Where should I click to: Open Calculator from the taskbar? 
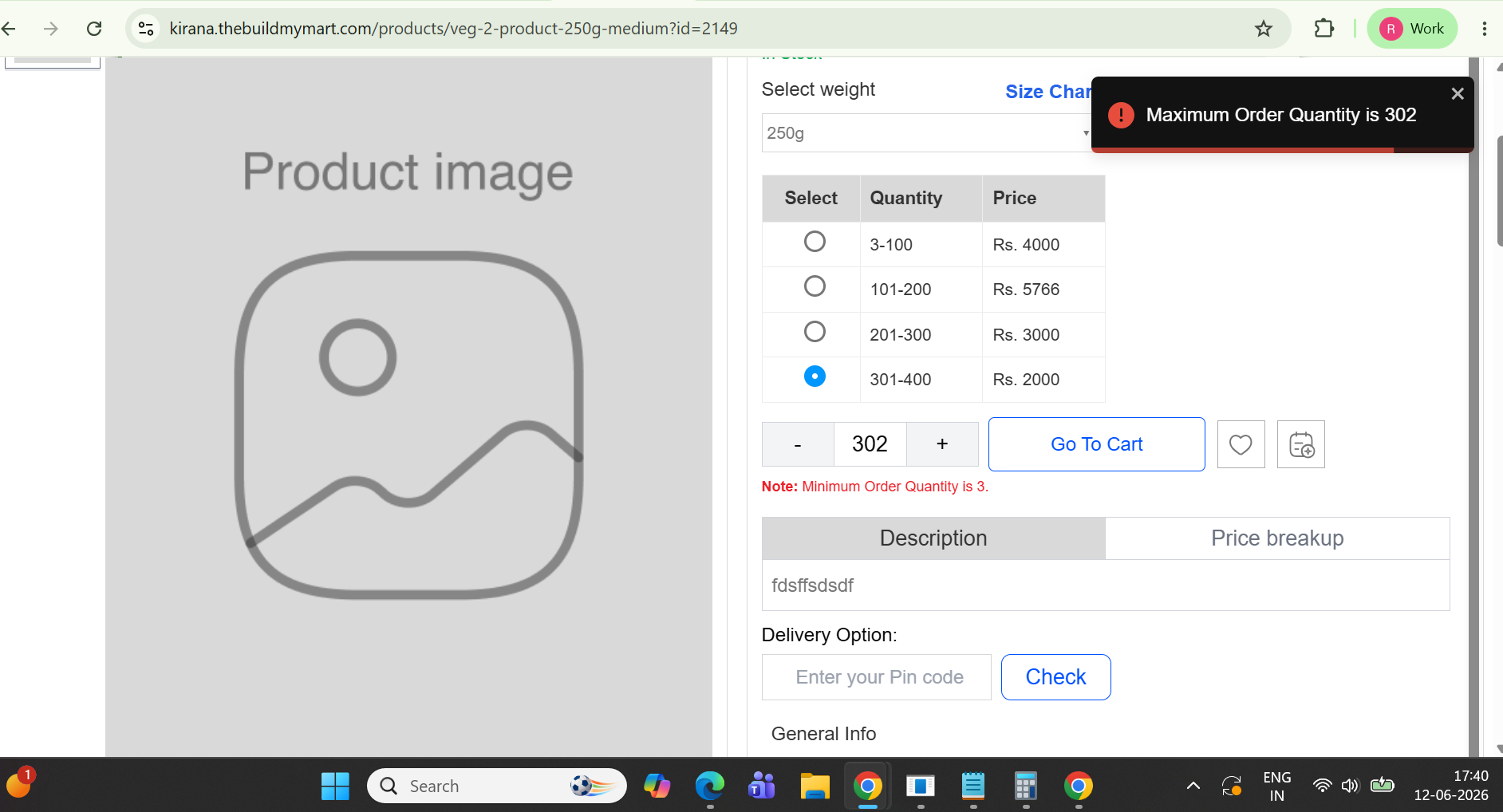coord(1025,786)
